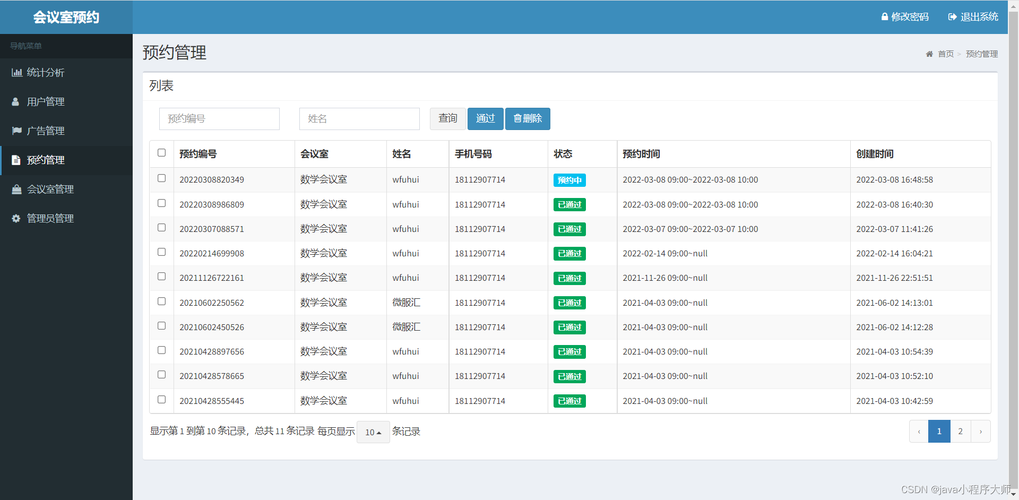This screenshot has height=500, width=1019.
Task: Click the user management person icon
Action: click(x=16, y=102)
